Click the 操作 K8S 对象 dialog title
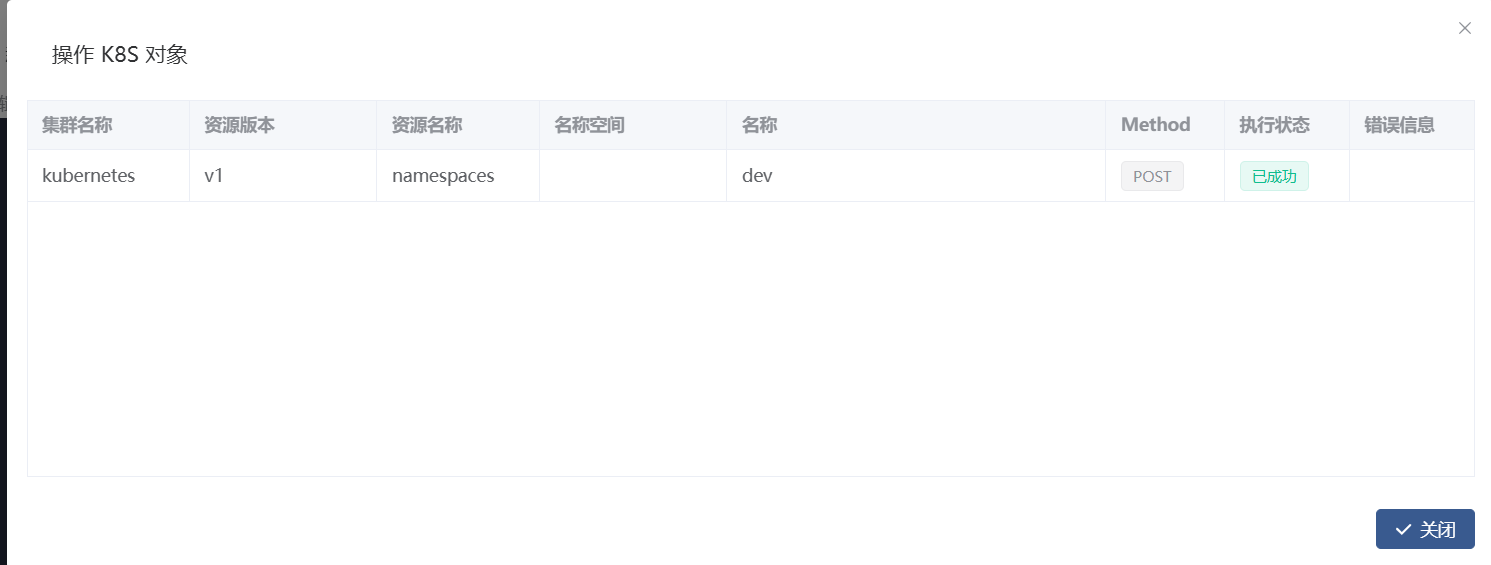The height and width of the screenshot is (565, 1491). [x=120, y=55]
